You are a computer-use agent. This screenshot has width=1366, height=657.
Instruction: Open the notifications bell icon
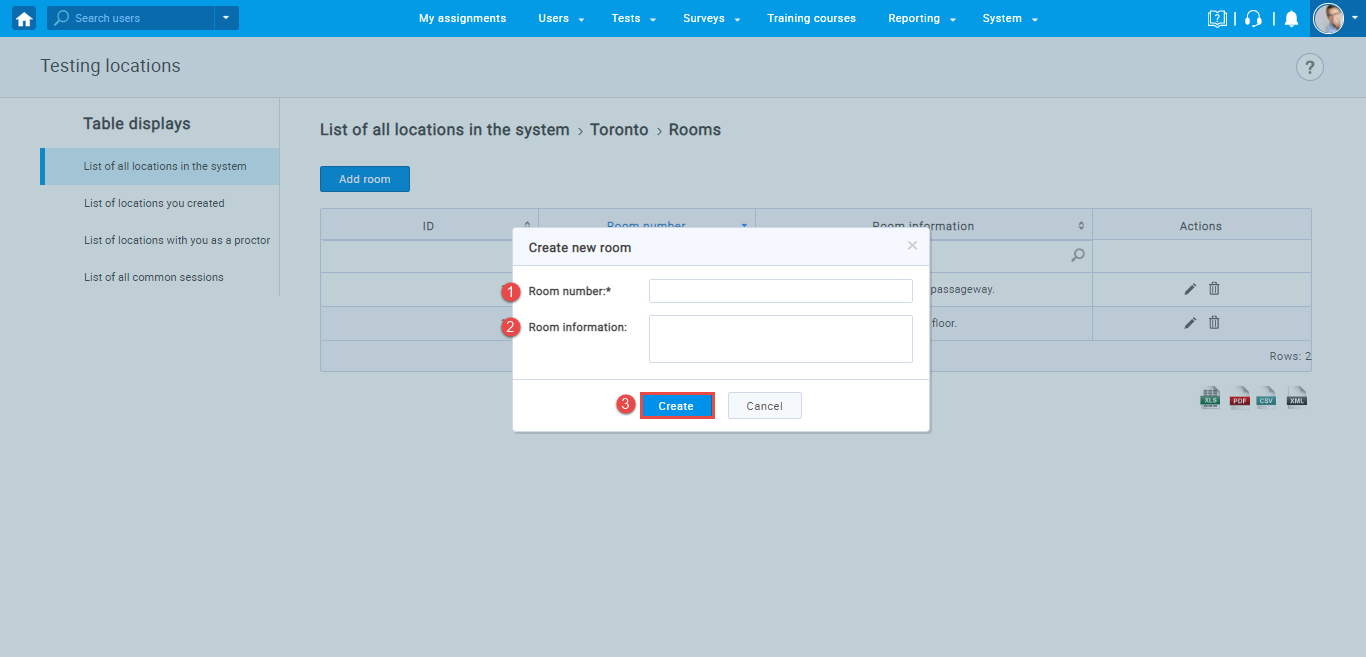pyautogui.click(x=1291, y=18)
